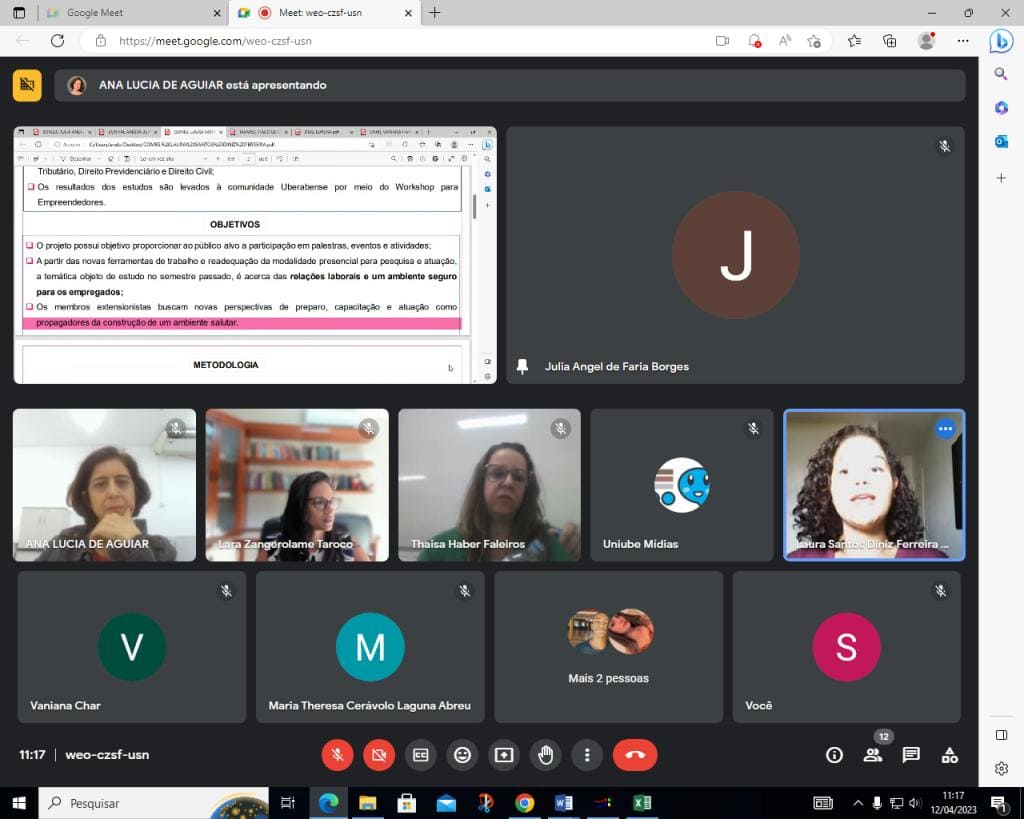Show hidden system tray icons
1024x819 pixels.
tap(858, 803)
